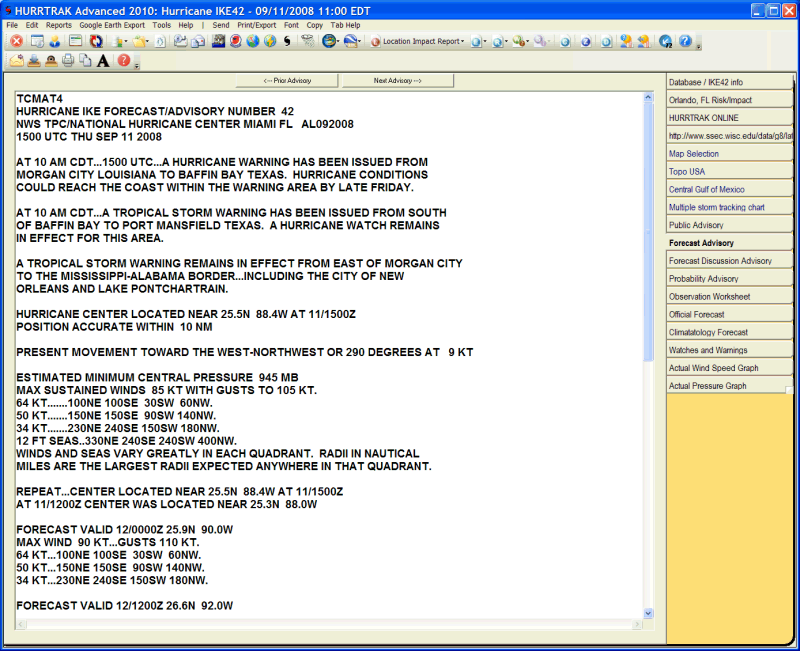Go to the Next Advisory
The width and height of the screenshot is (800, 651).
(397, 80)
